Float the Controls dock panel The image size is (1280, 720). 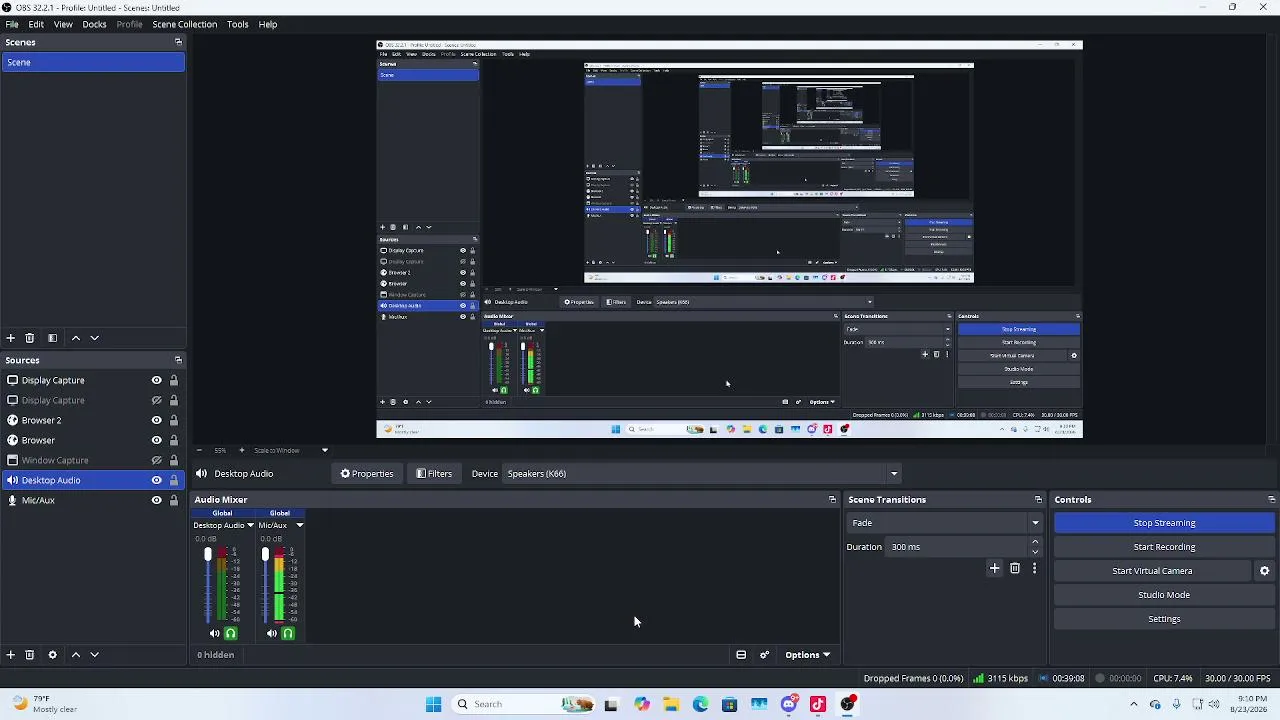coord(1271,500)
